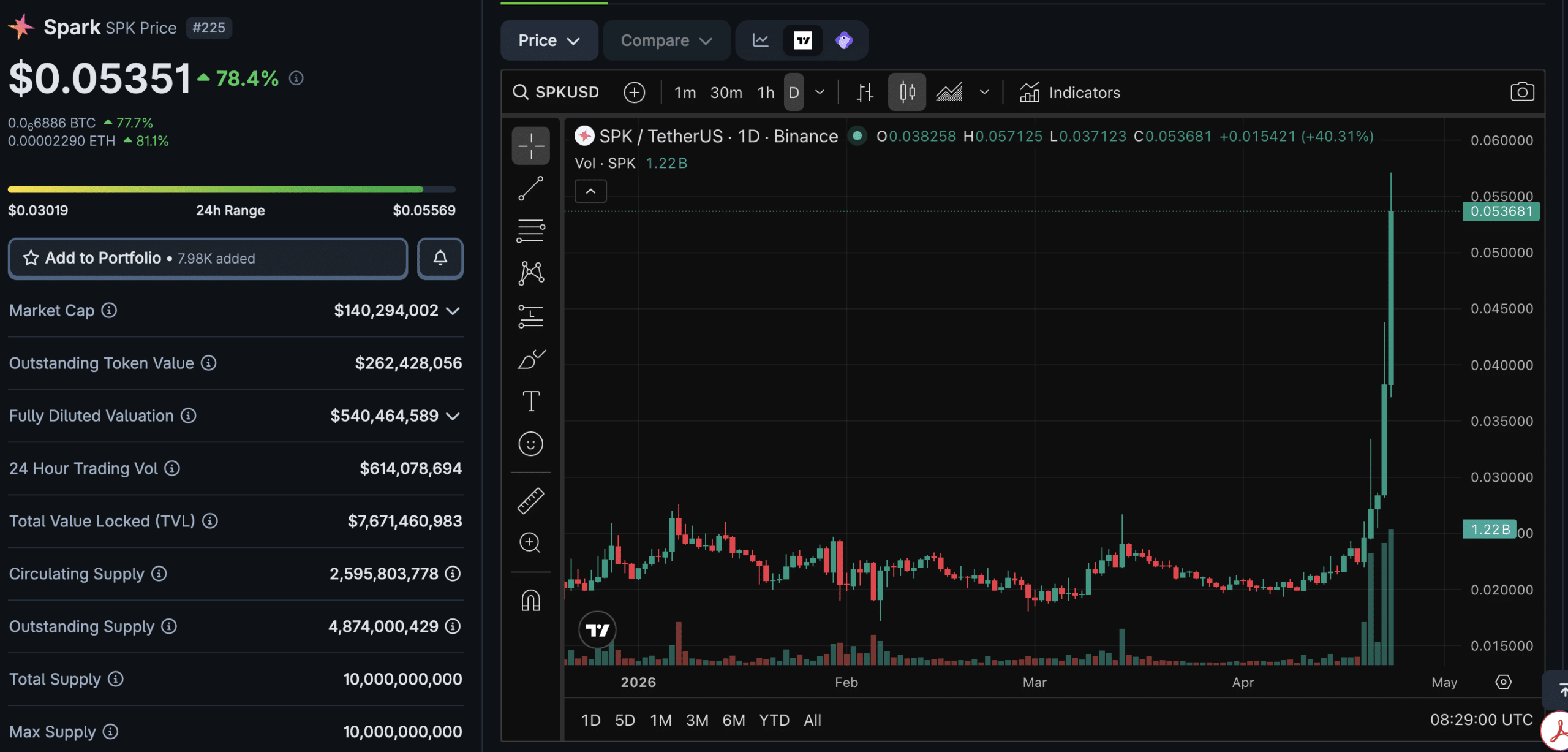Add a symbol to compare with plus icon
Image resolution: width=1568 pixels, height=752 pixels.
pyautogui.click(x=634, y=93)
